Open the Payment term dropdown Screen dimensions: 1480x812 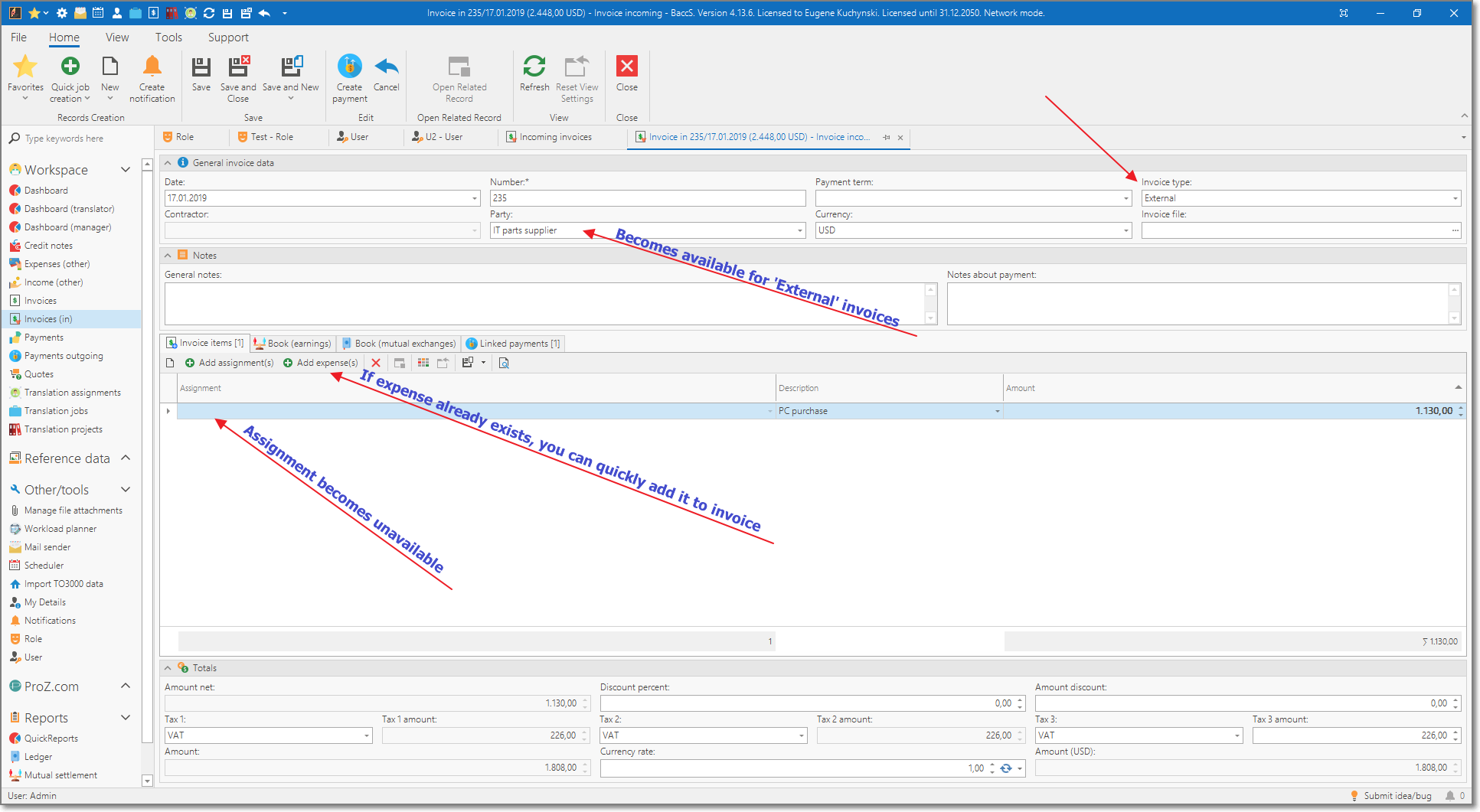(1126, 198)
